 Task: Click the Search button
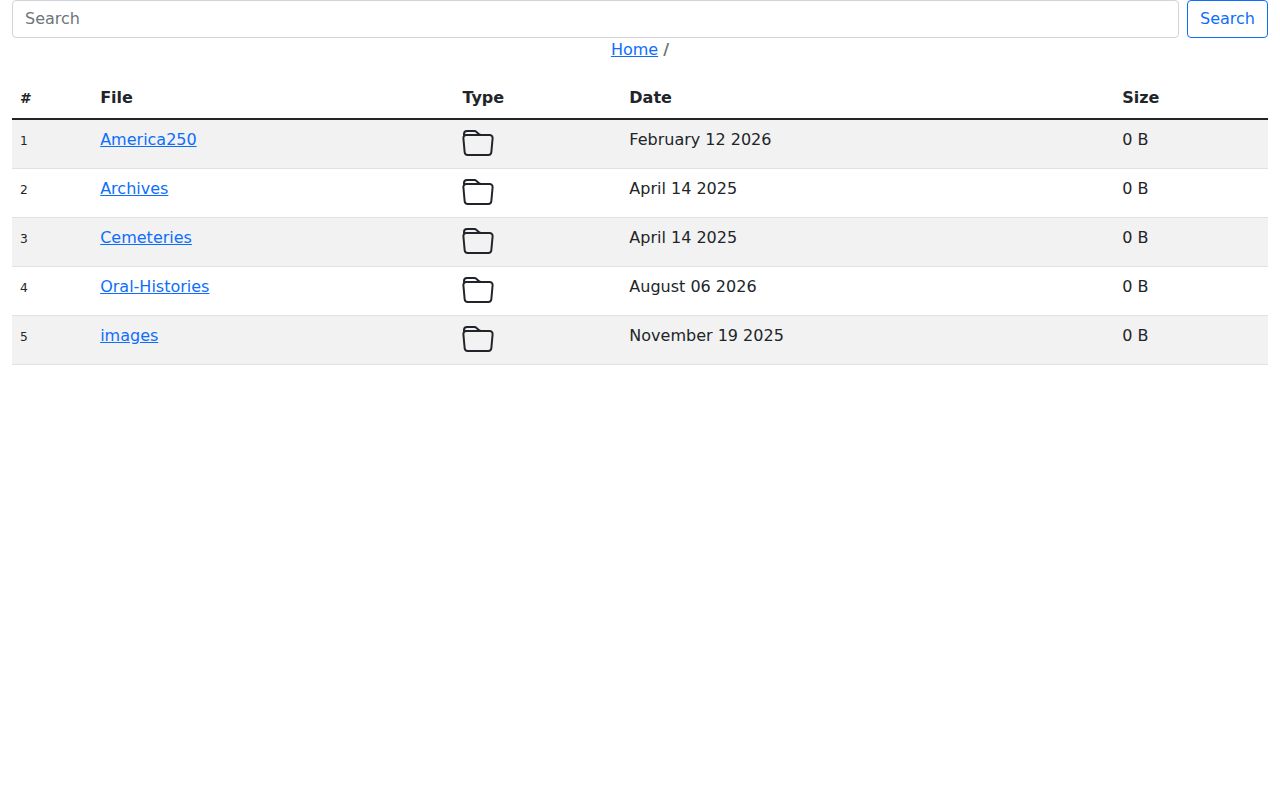click(x=1227, y=19)
